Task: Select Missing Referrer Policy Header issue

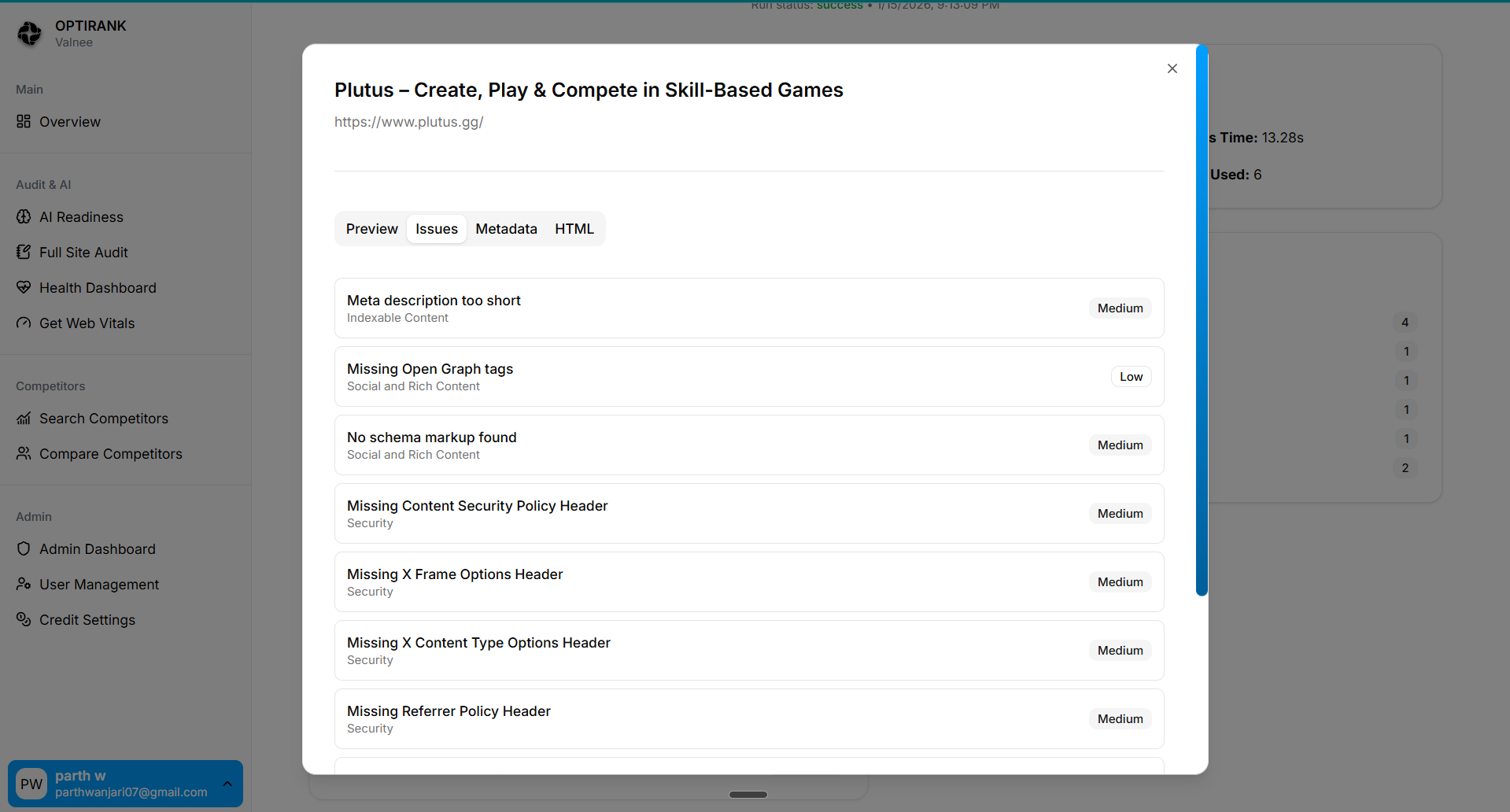Action: point(749,718)
